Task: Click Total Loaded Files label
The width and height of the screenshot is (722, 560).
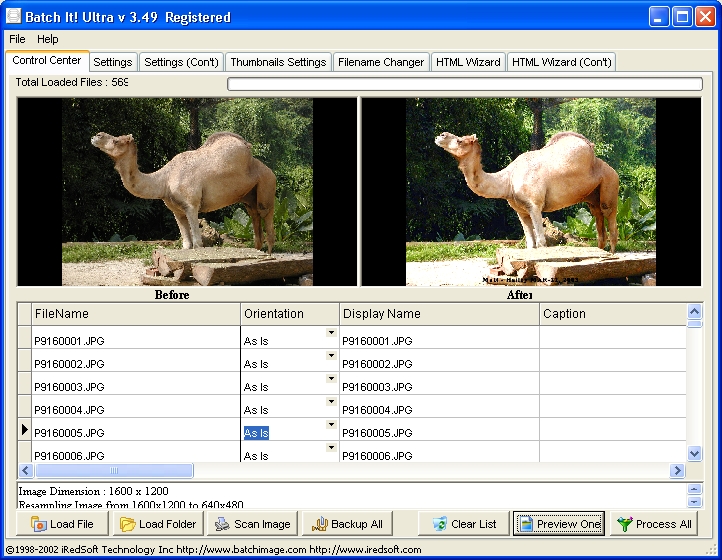Action: click(71, 82)
